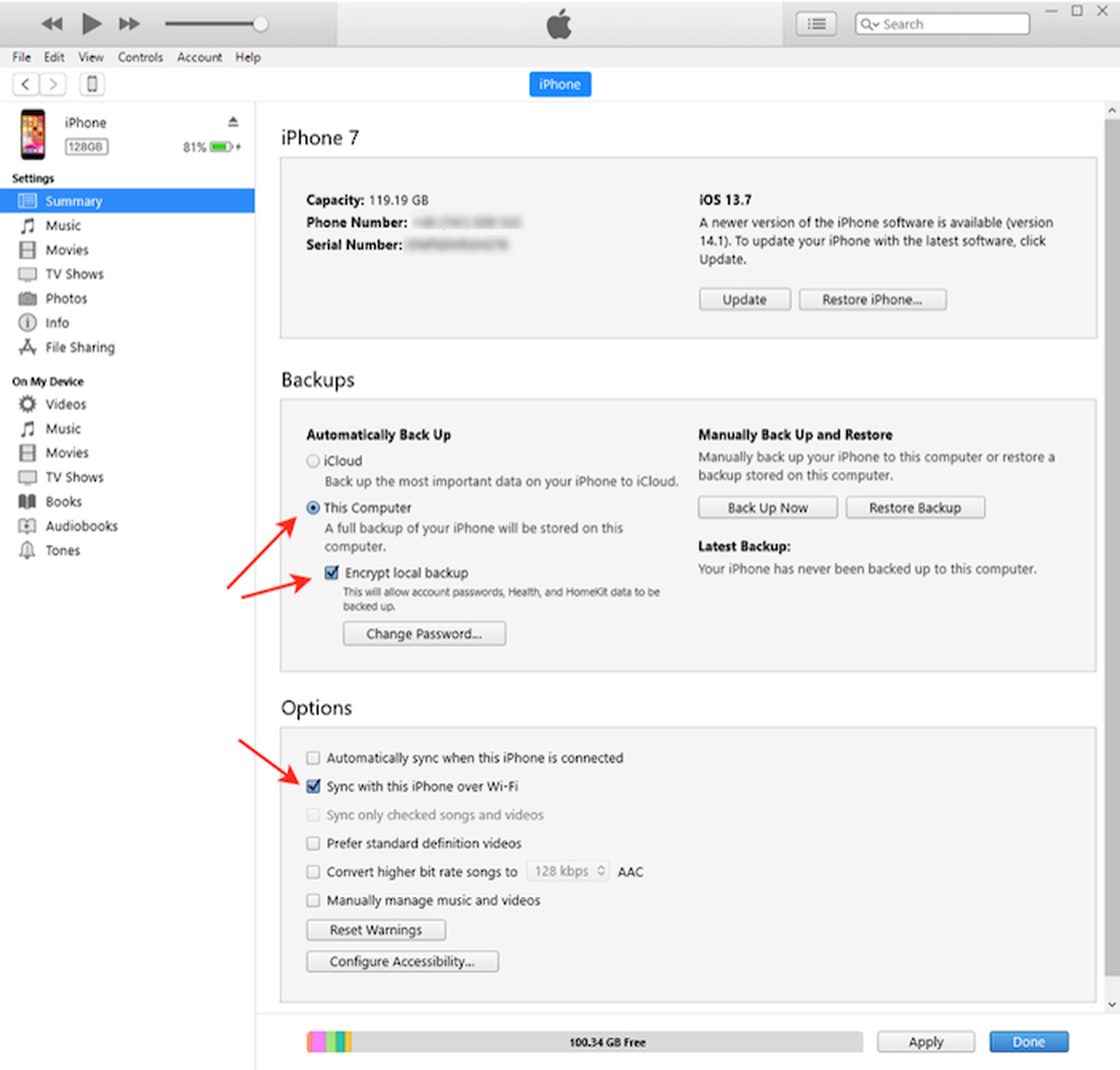Click the back navigation arrow
The width and height of the screenshot is (1120, 1070).
pyautogui.click(x=26, y=84)
